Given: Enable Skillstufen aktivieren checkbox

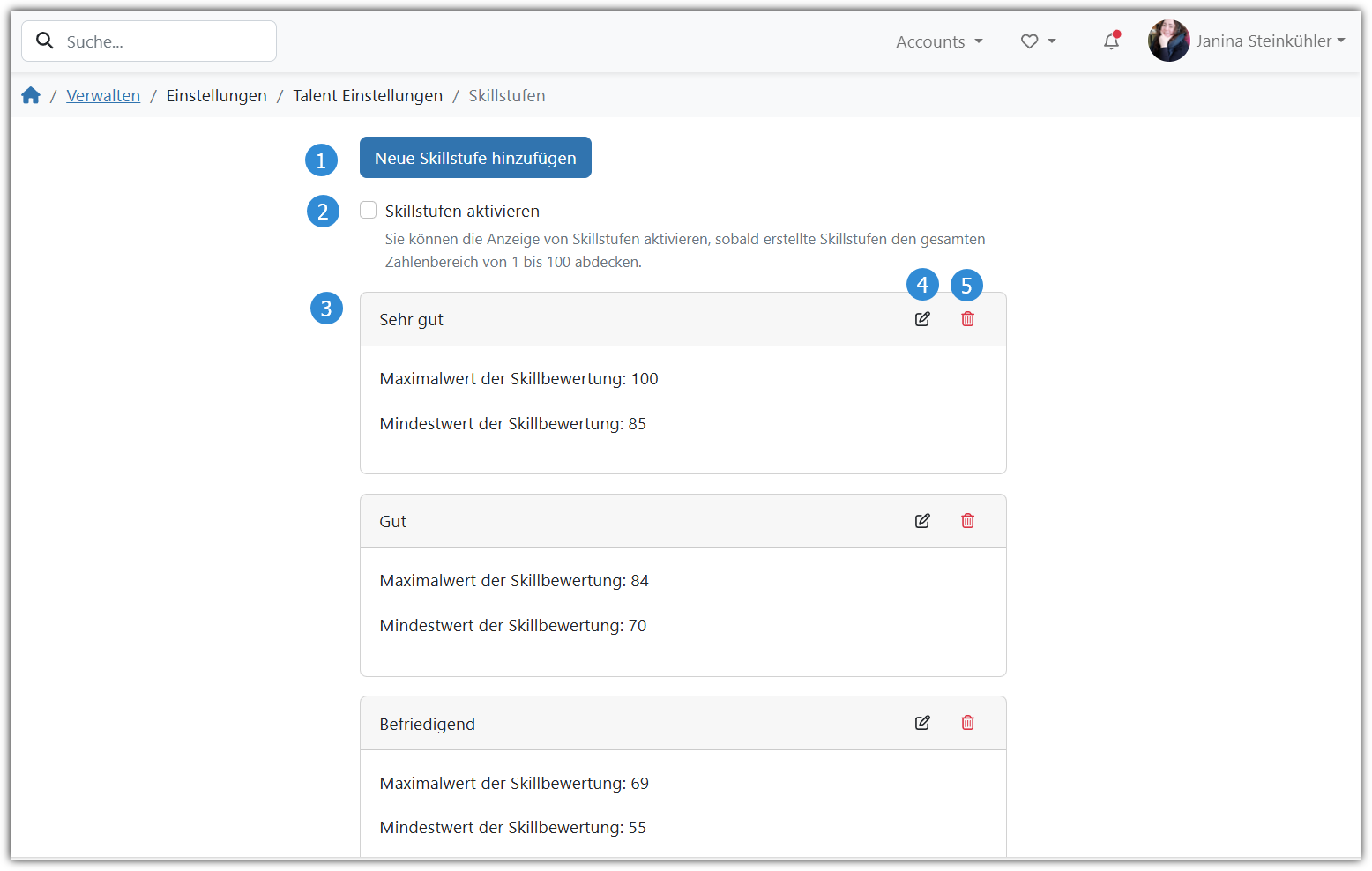Looking at the screenshot, I should pos(369,210).
